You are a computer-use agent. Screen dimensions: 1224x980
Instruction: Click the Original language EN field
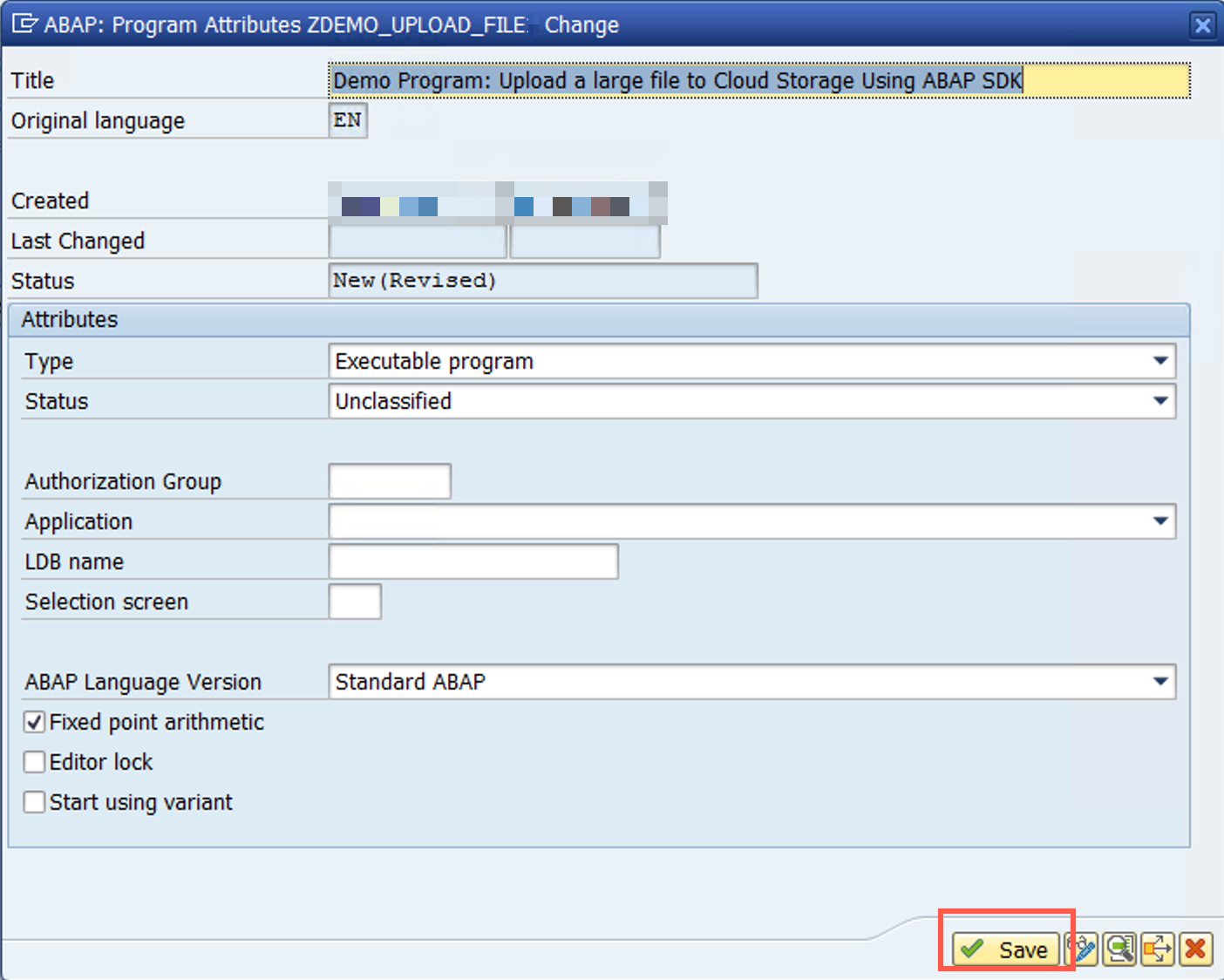[x=347, y=120]
